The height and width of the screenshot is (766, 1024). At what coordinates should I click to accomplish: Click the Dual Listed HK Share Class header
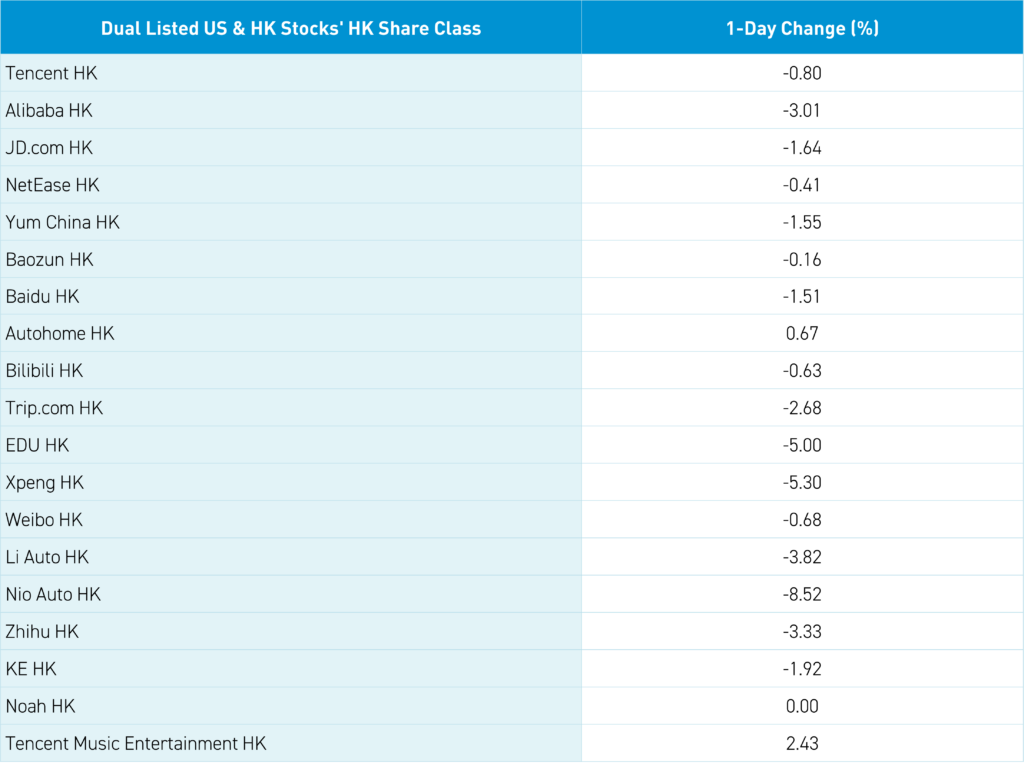coord(291,28)
